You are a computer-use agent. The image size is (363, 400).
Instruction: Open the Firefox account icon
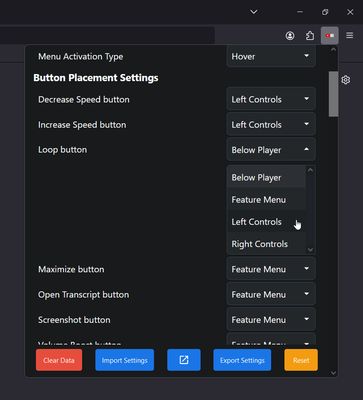(x=290, y=36)
